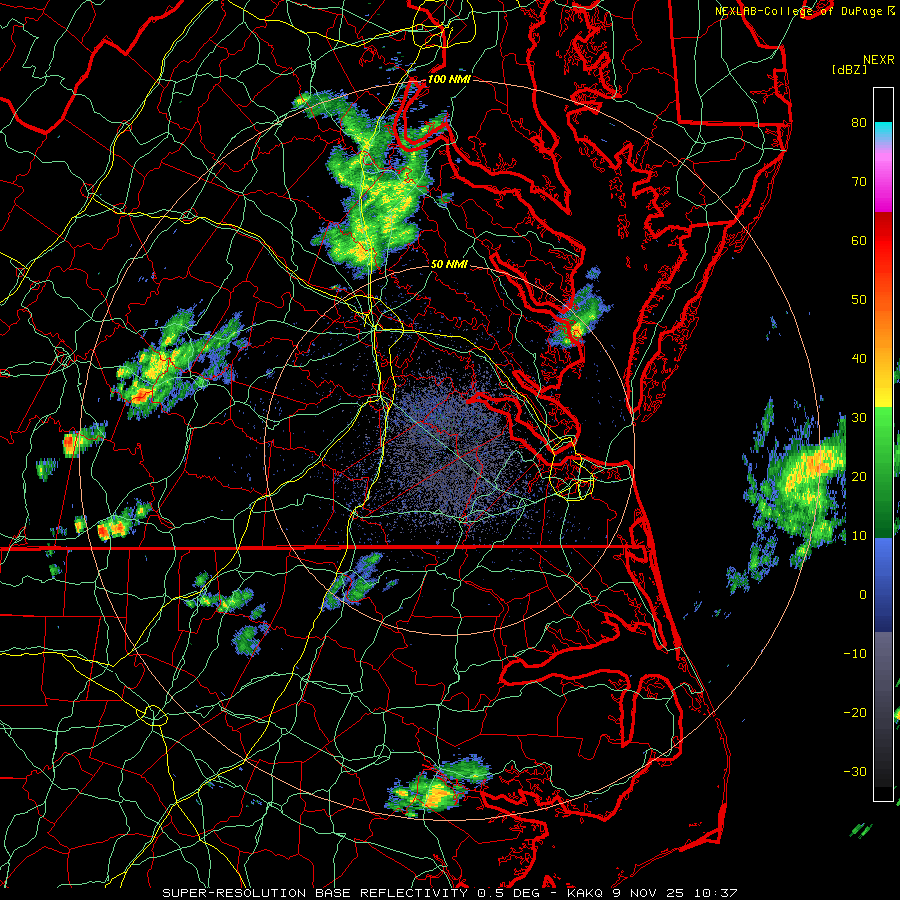The height and width of the screenshot is (900, 900).
Task: Click the 0 dBZ legend label
Action: click(x=862, y=595)
